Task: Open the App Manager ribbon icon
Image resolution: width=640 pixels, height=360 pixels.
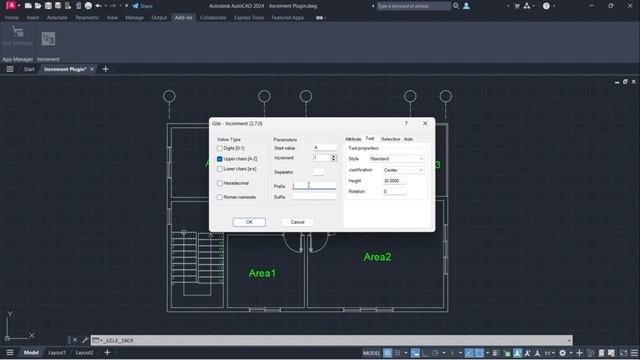Action: 18,36
